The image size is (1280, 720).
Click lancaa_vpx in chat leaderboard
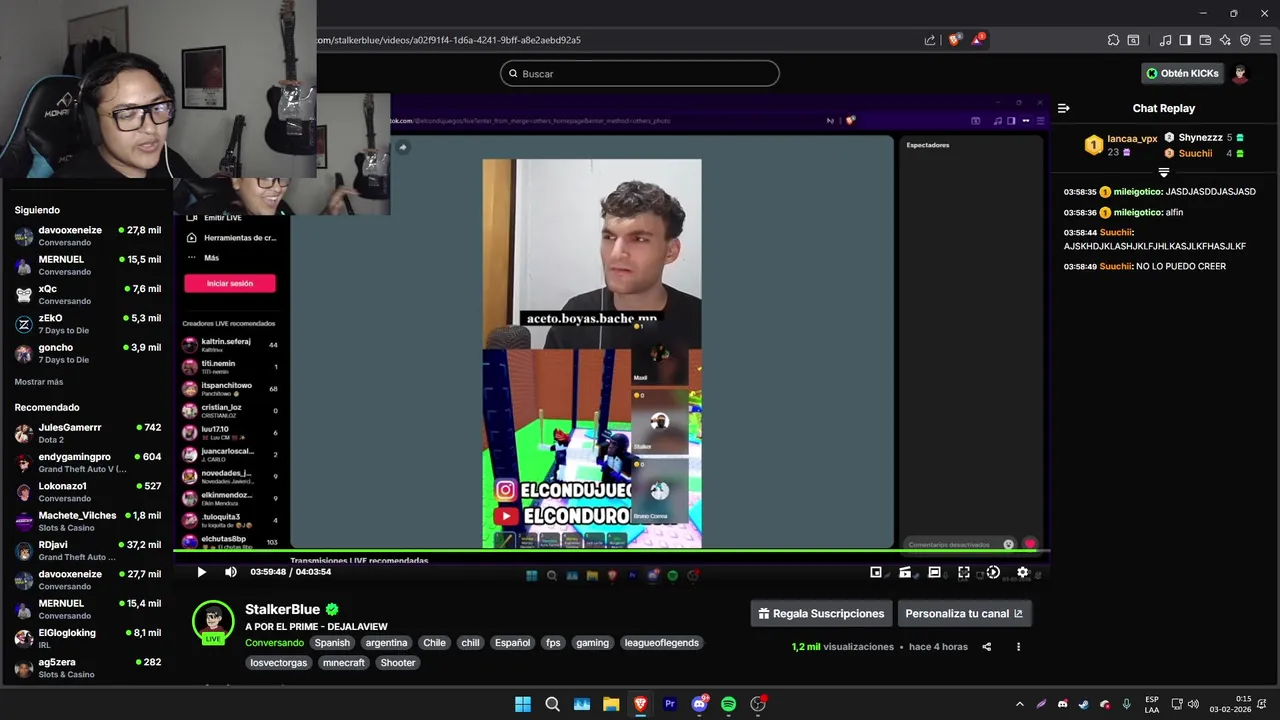1132,139
